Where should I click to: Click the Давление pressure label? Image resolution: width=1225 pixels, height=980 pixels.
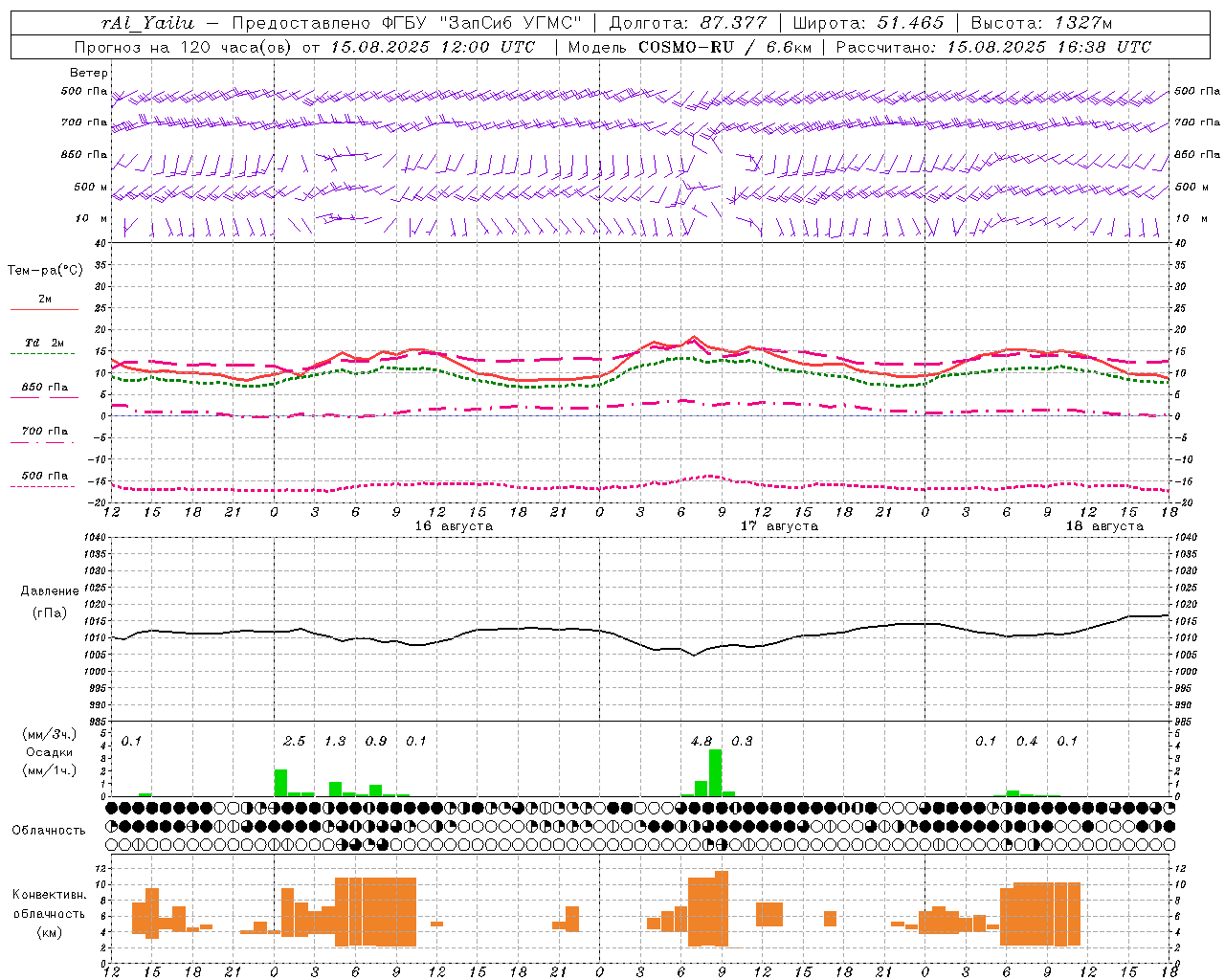pyautogui.click(x=49, y=591)
